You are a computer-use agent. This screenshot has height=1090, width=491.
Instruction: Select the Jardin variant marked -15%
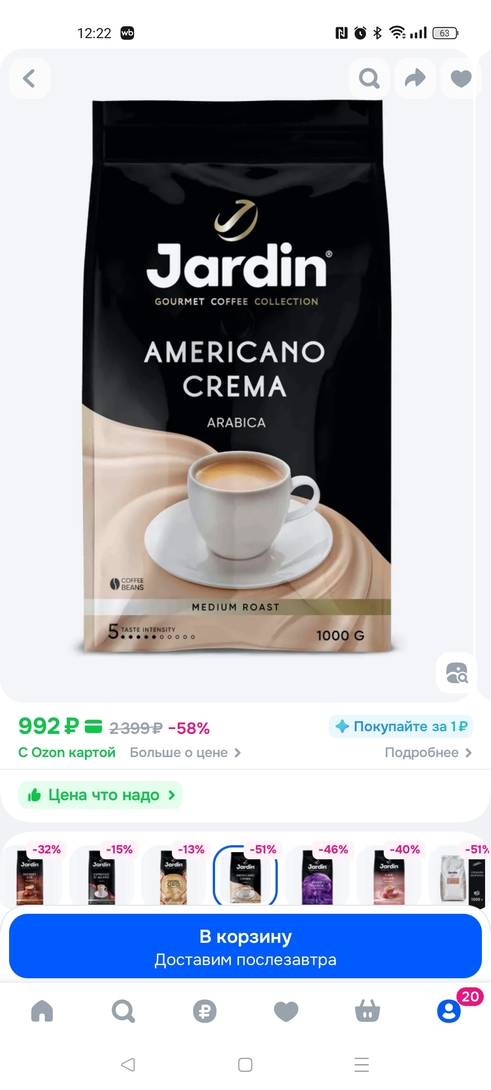102,876
